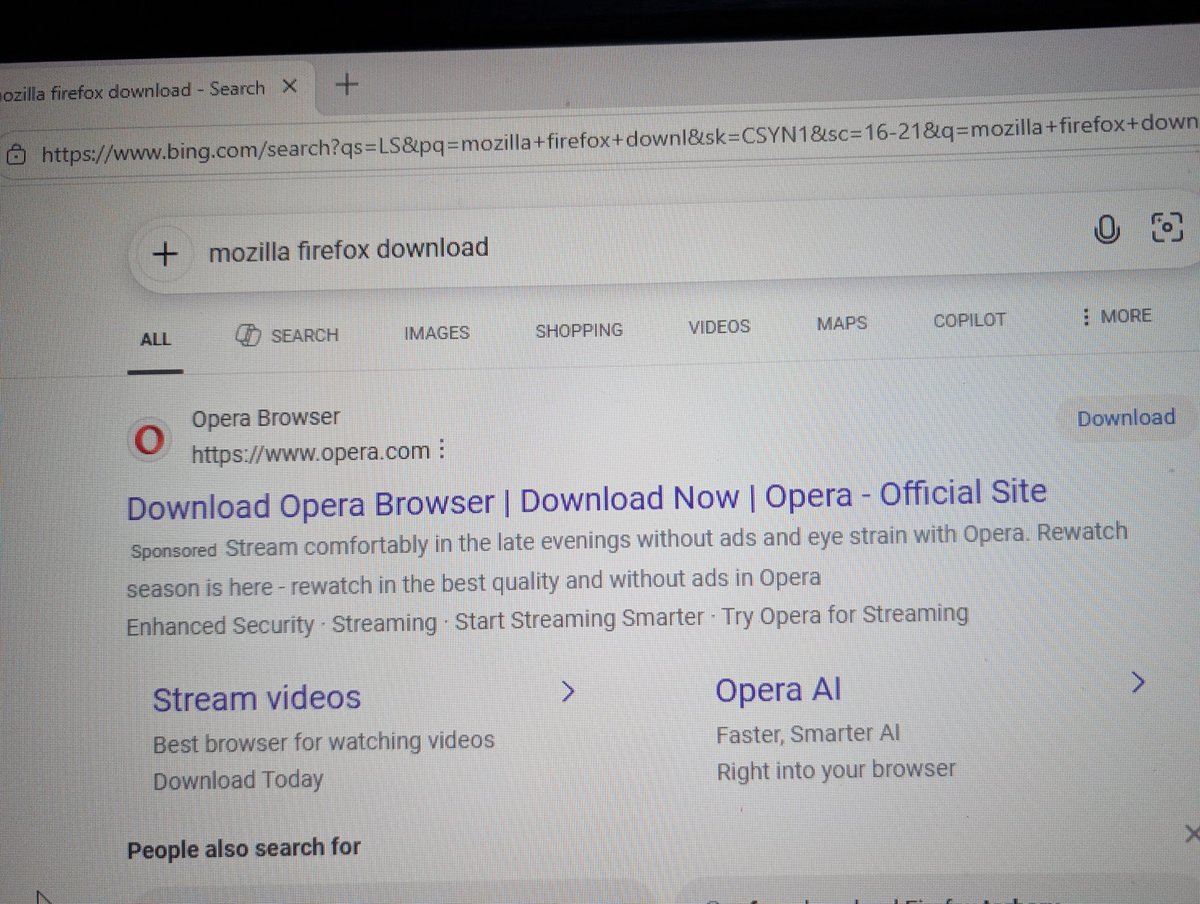Switch to the IMAGES tab
This screenshot has width=1200, height=904.
436,333
